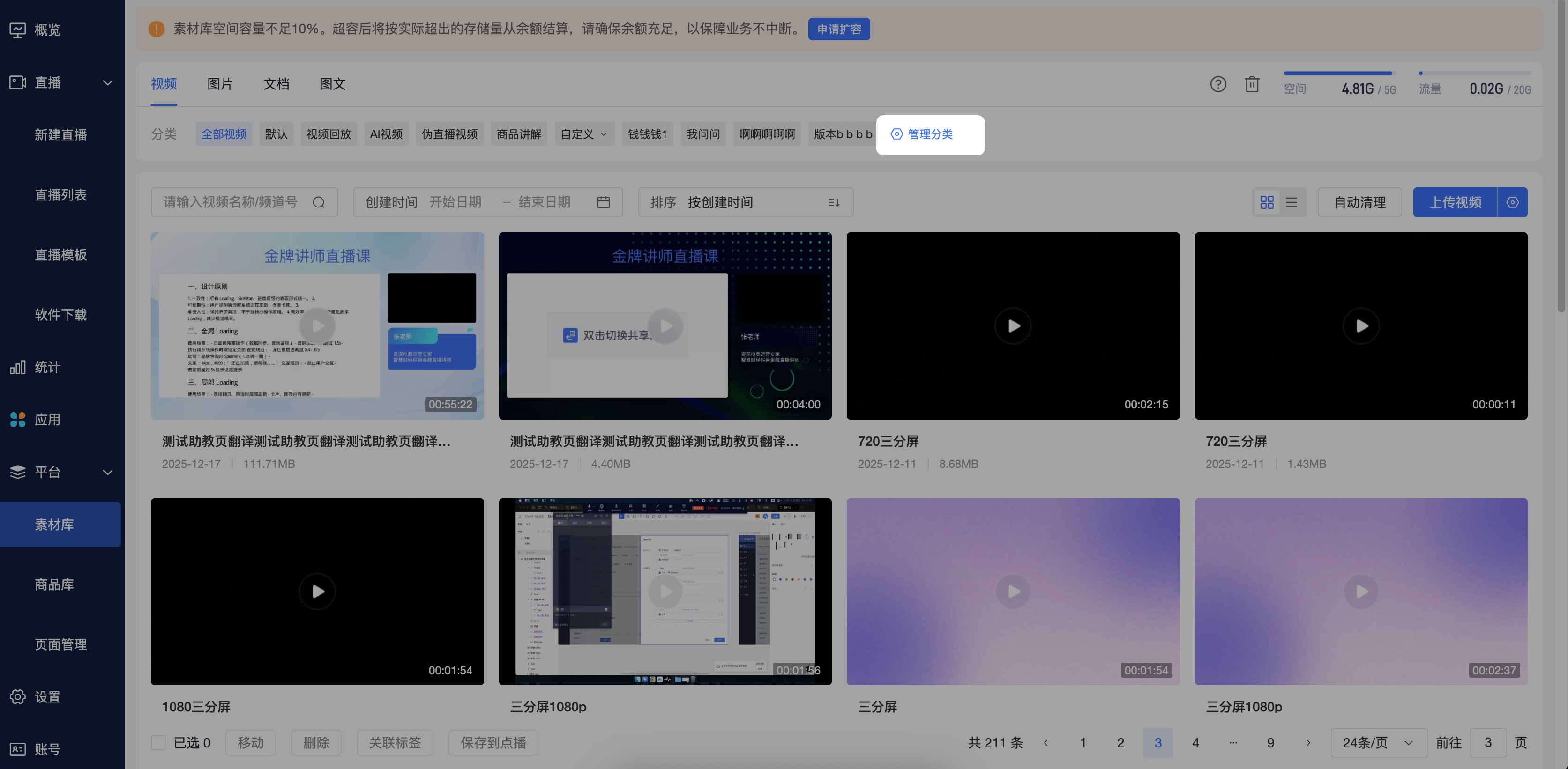Open 直播列表 in the sidebar
This screenshot has width=1568, height=769.
tap(61, 195)
